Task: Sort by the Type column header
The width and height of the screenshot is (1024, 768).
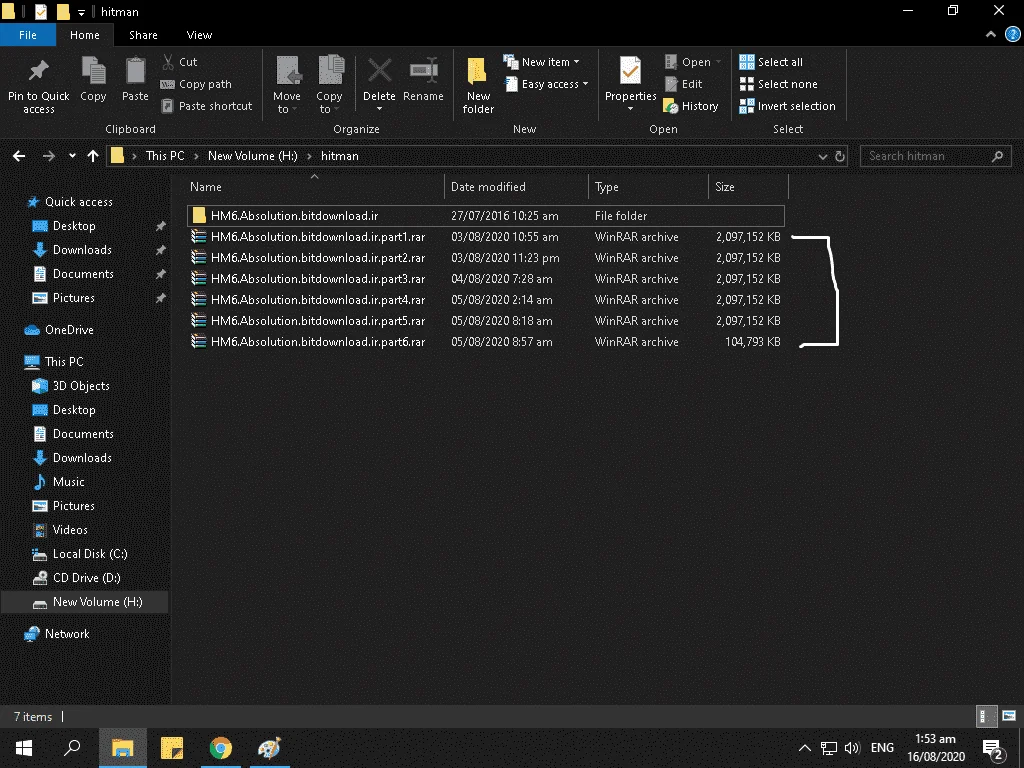Action: coord(648,187)
